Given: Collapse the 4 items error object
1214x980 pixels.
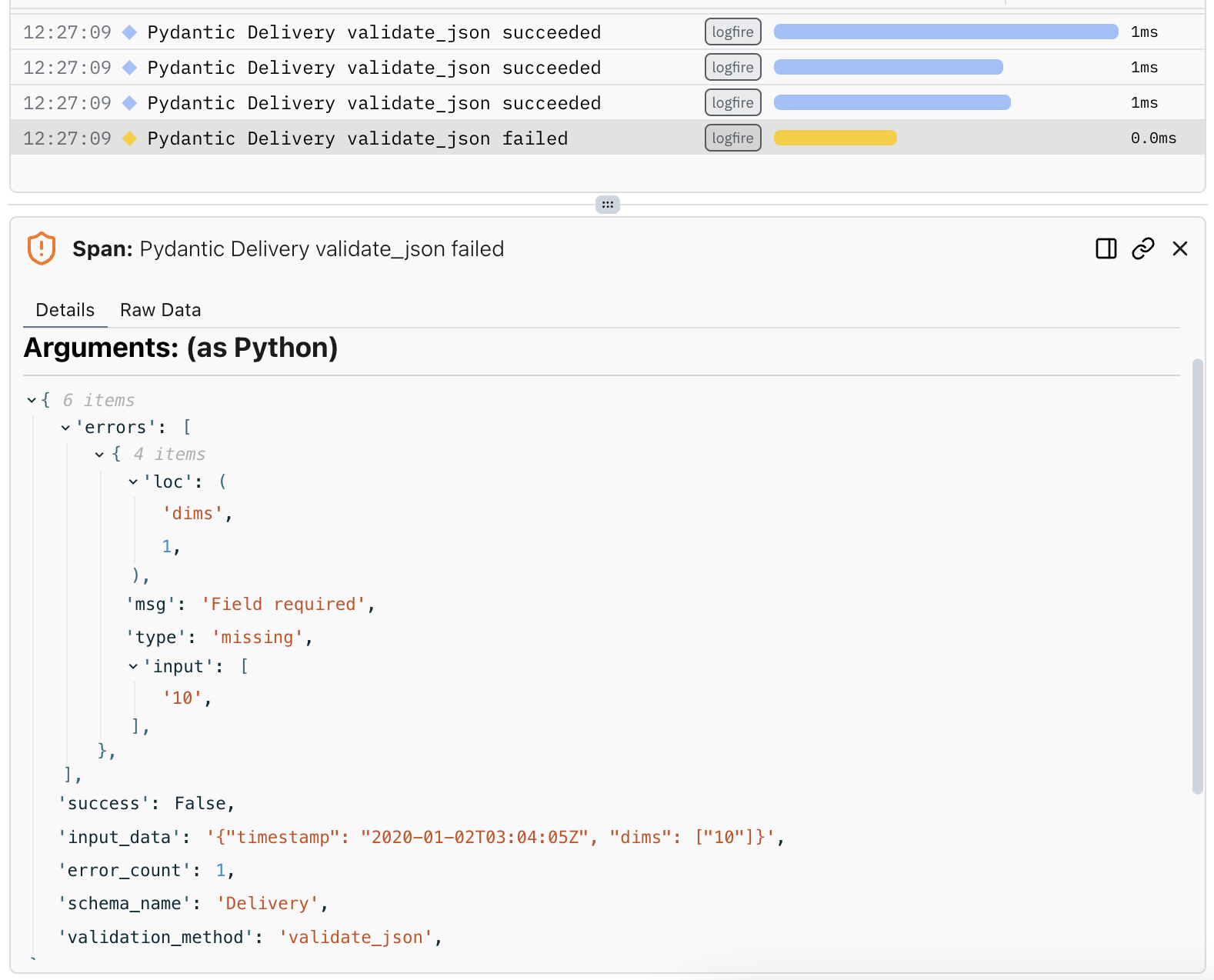Looking at the screenshot, I should [99, 455].
